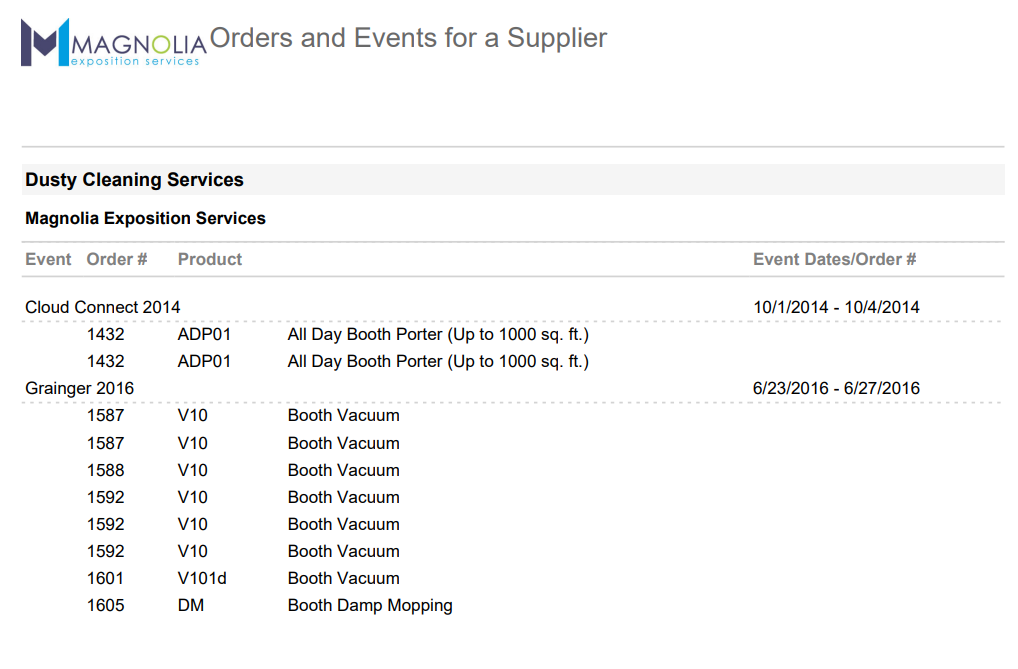Click the Booth Damp Mopping product description
1018x669 pixels.
(370, 605)
